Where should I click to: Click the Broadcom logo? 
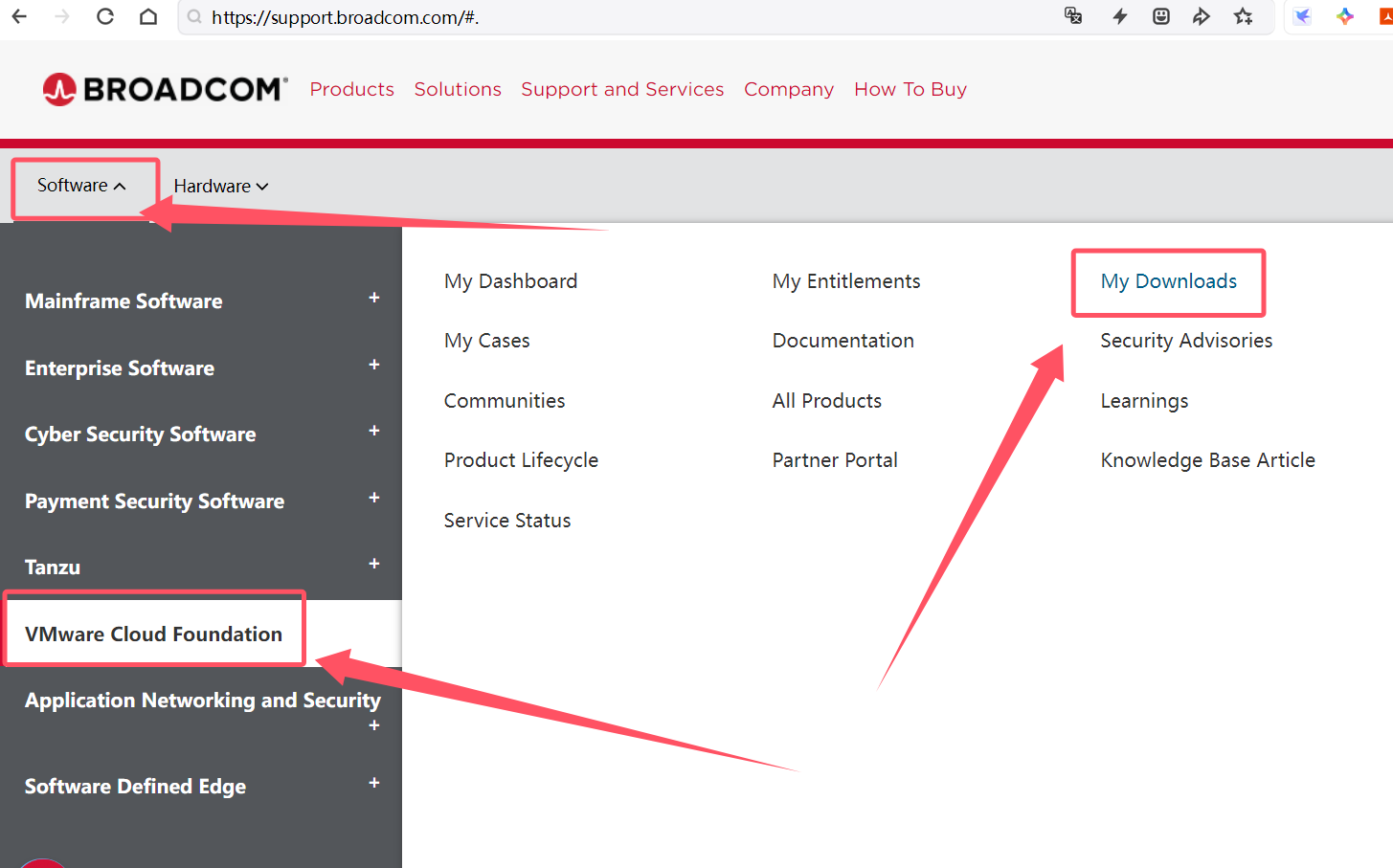[165, 89]
